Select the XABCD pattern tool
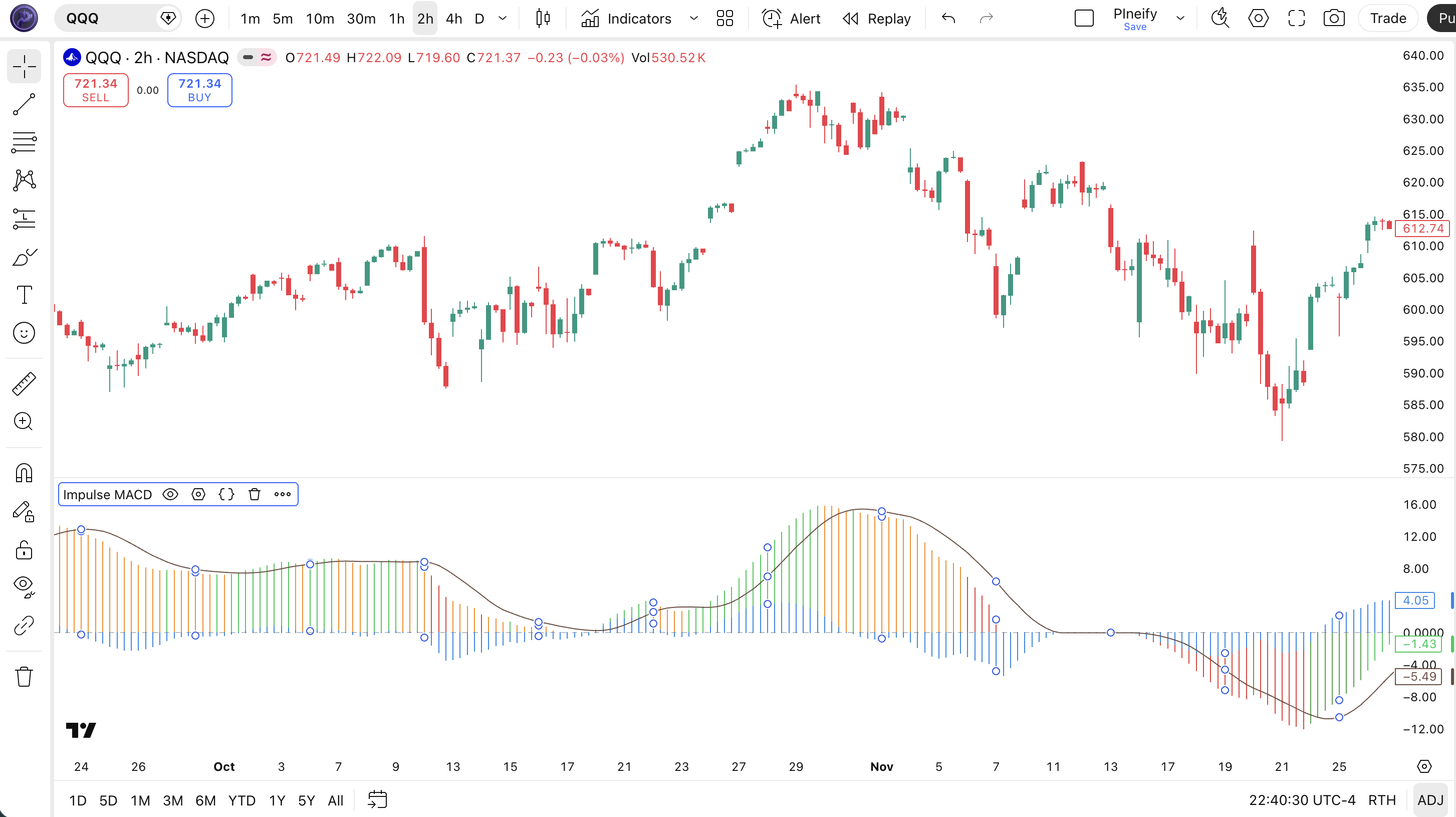Screen dimensions: 1456x817 pos(25,180)
